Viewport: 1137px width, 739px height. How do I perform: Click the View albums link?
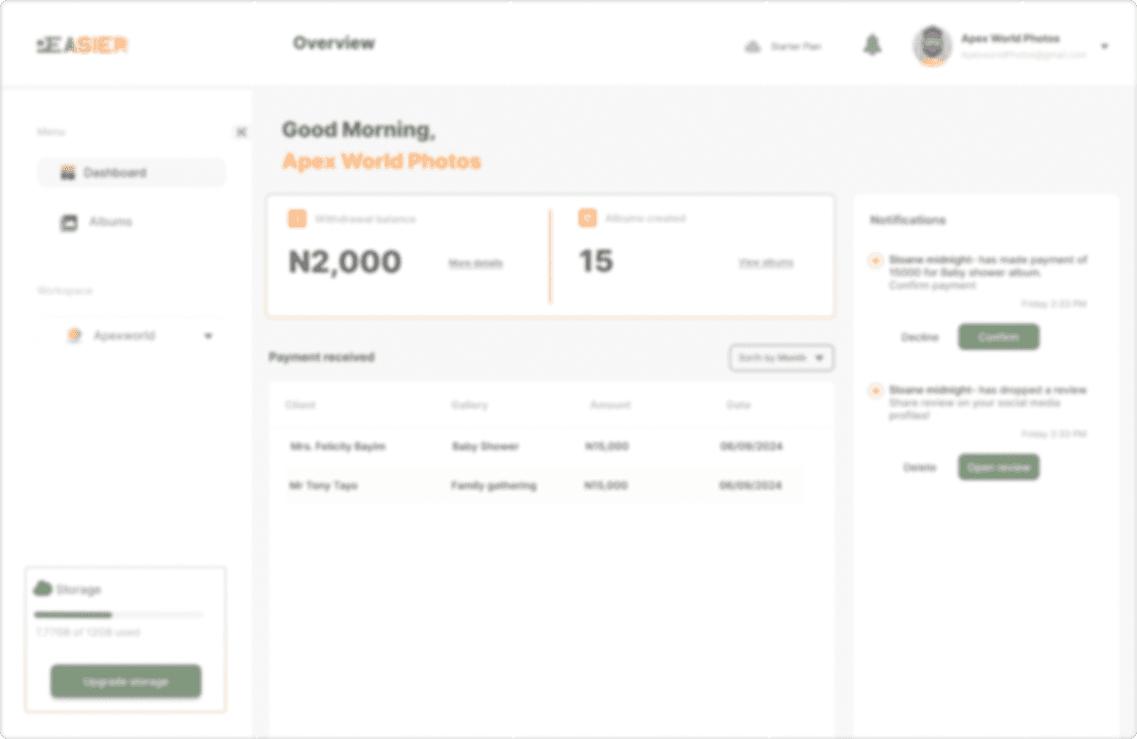pyautogui.click(x=764, y=262)
